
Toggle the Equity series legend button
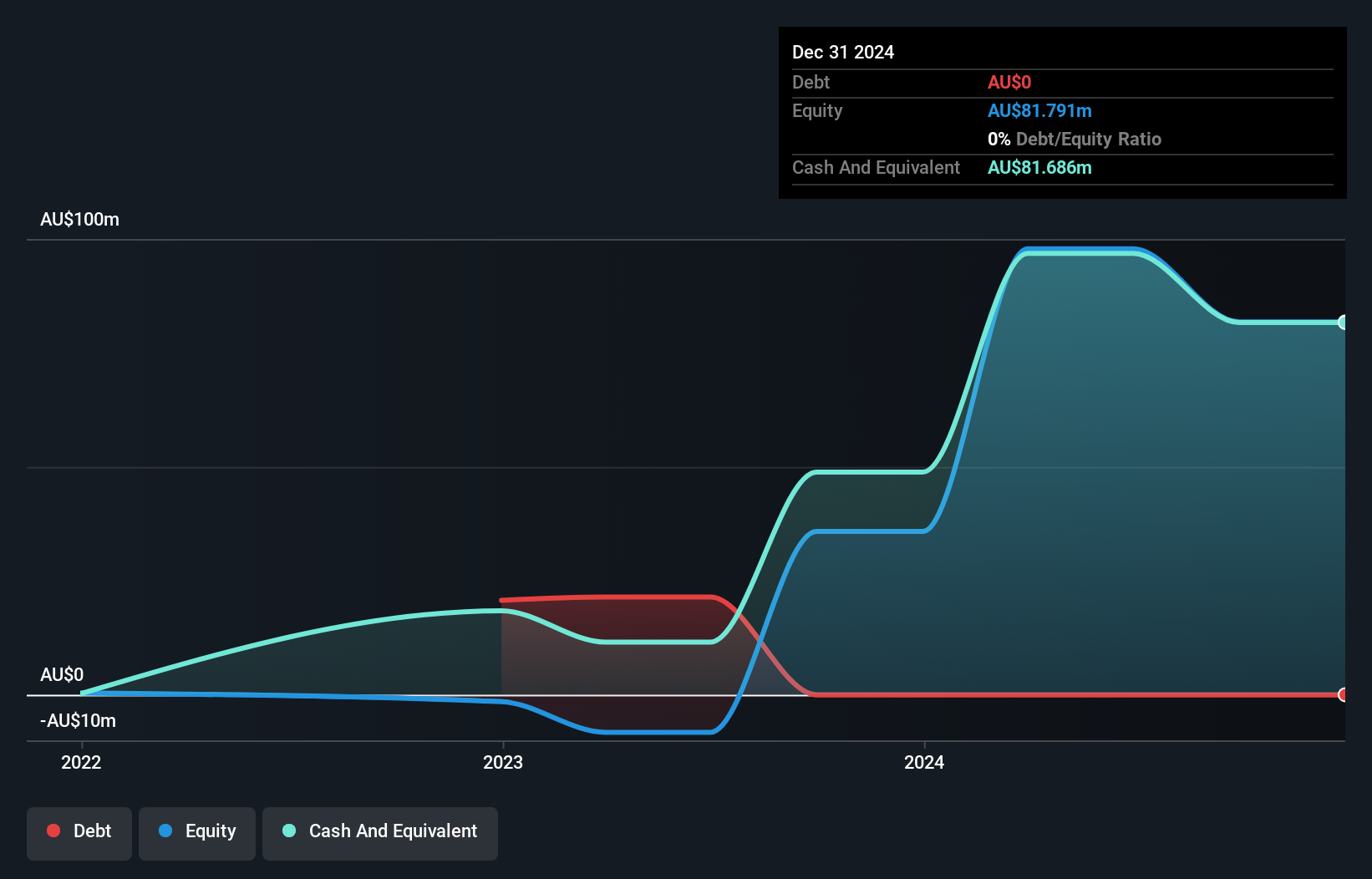pos(197,833)
